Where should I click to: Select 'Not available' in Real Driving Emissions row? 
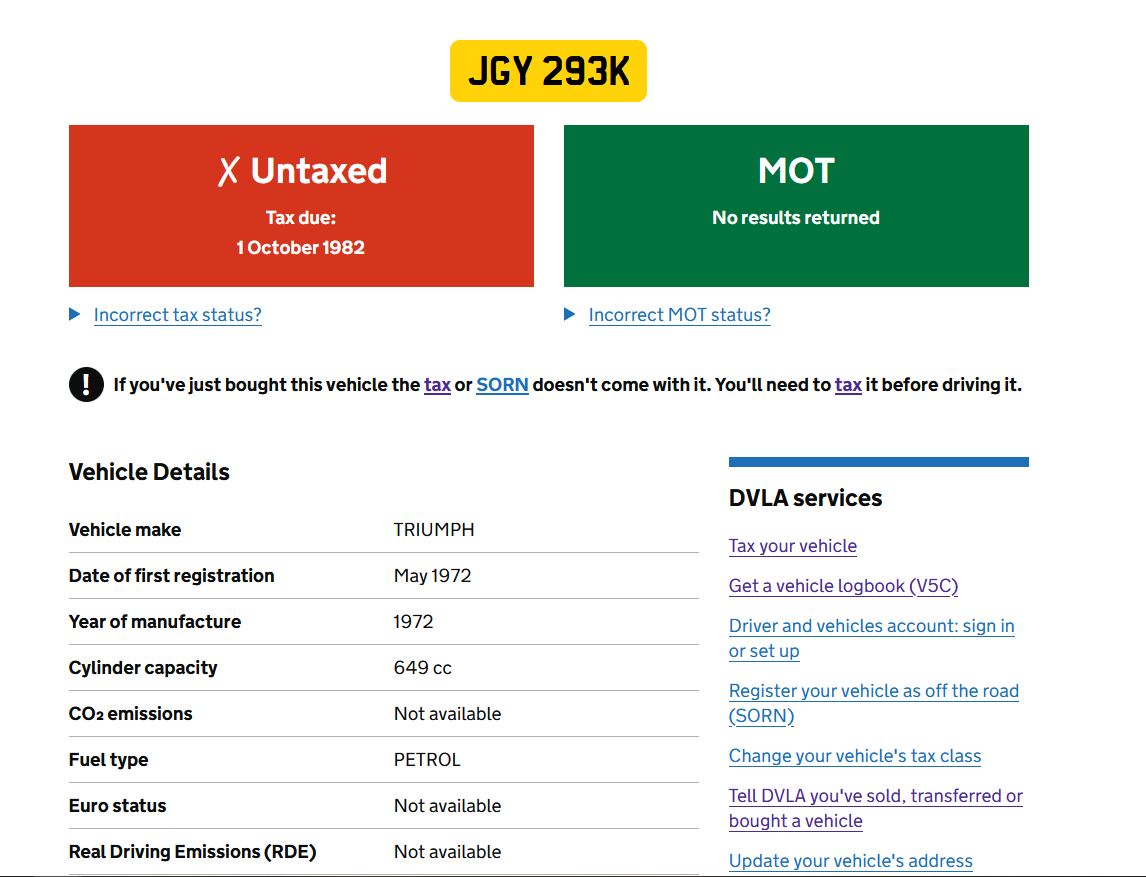[x=447, y=852]
